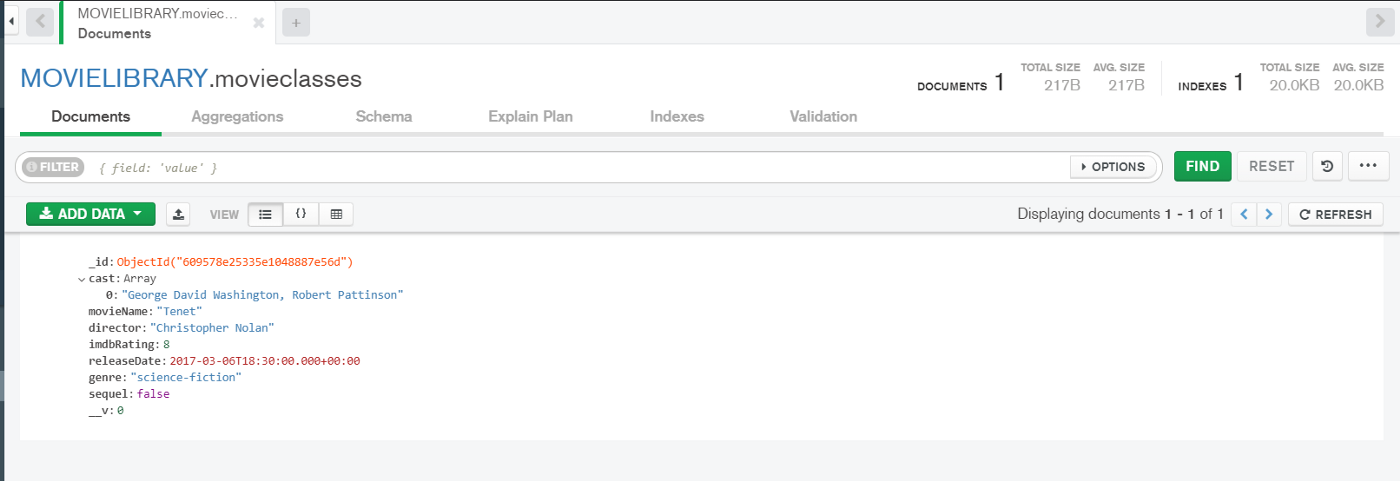
Task: Expand the query OPTIONS section
Action: 1115,167
